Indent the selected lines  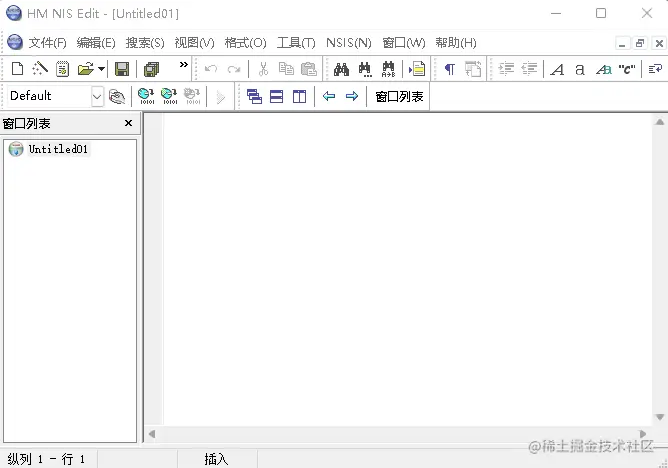coord(506,69)
